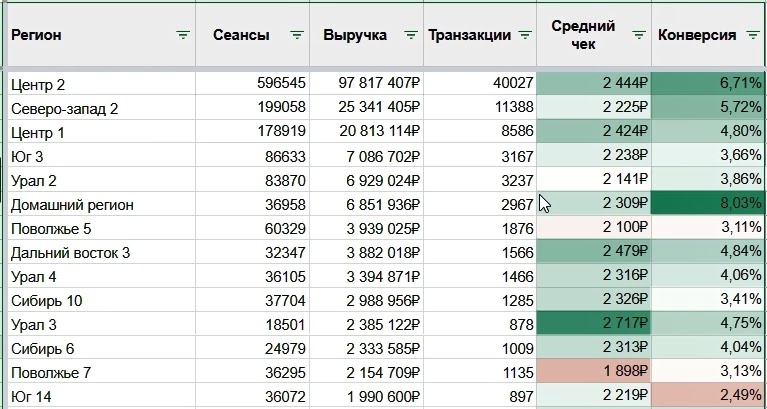Open the filter icon in the Сеансы header
Image resolution: width=767 pixels, height=409 pixels.
297,35
